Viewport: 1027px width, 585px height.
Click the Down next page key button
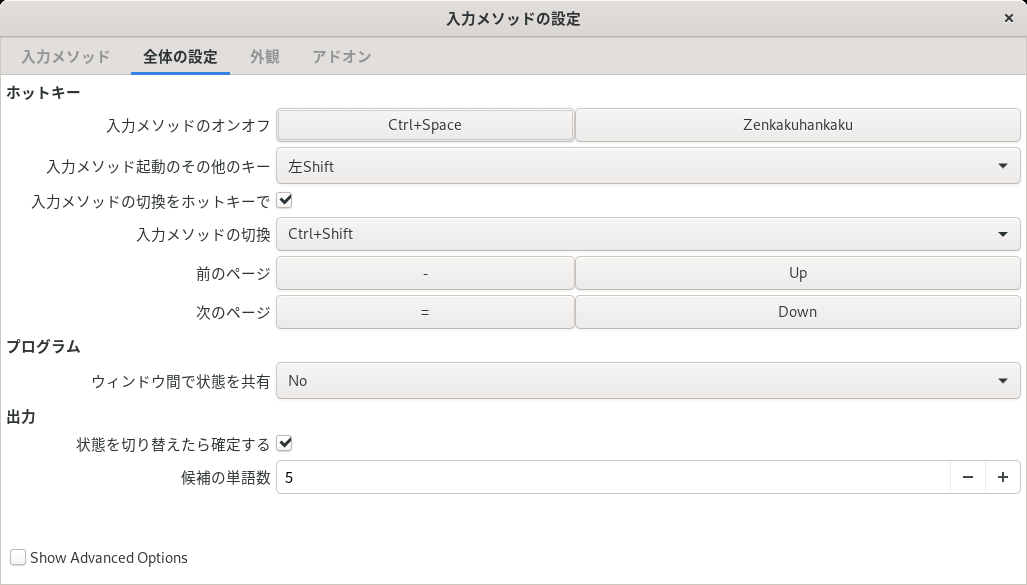[x=798, y=312]
